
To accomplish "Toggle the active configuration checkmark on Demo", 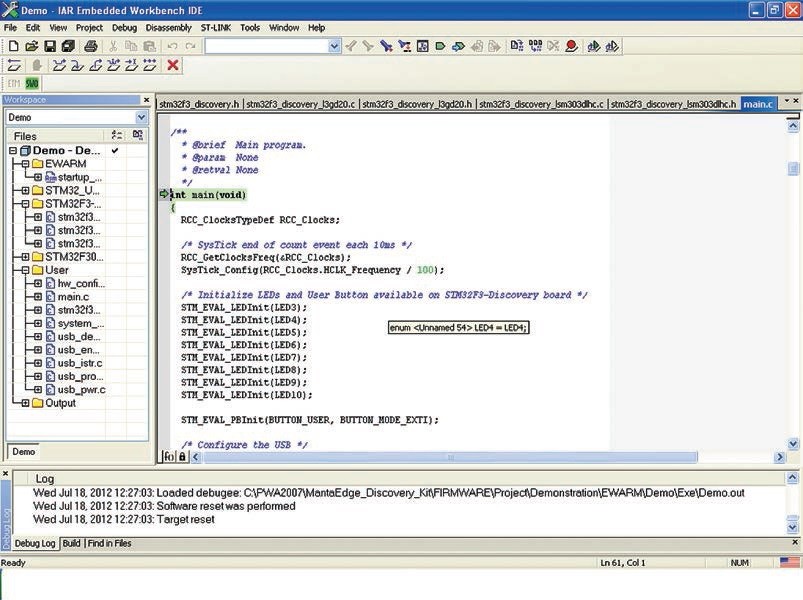I will pos(115,151).
